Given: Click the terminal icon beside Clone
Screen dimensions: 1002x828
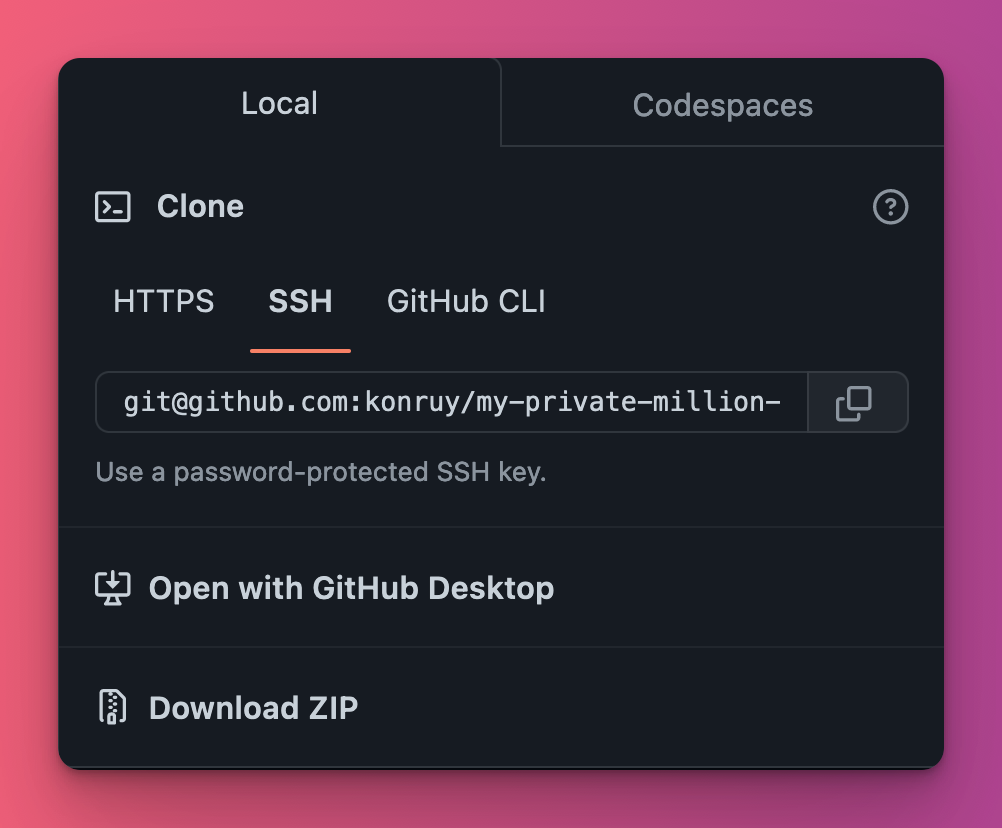Looking at the screenshot, I should coord(113,207).
